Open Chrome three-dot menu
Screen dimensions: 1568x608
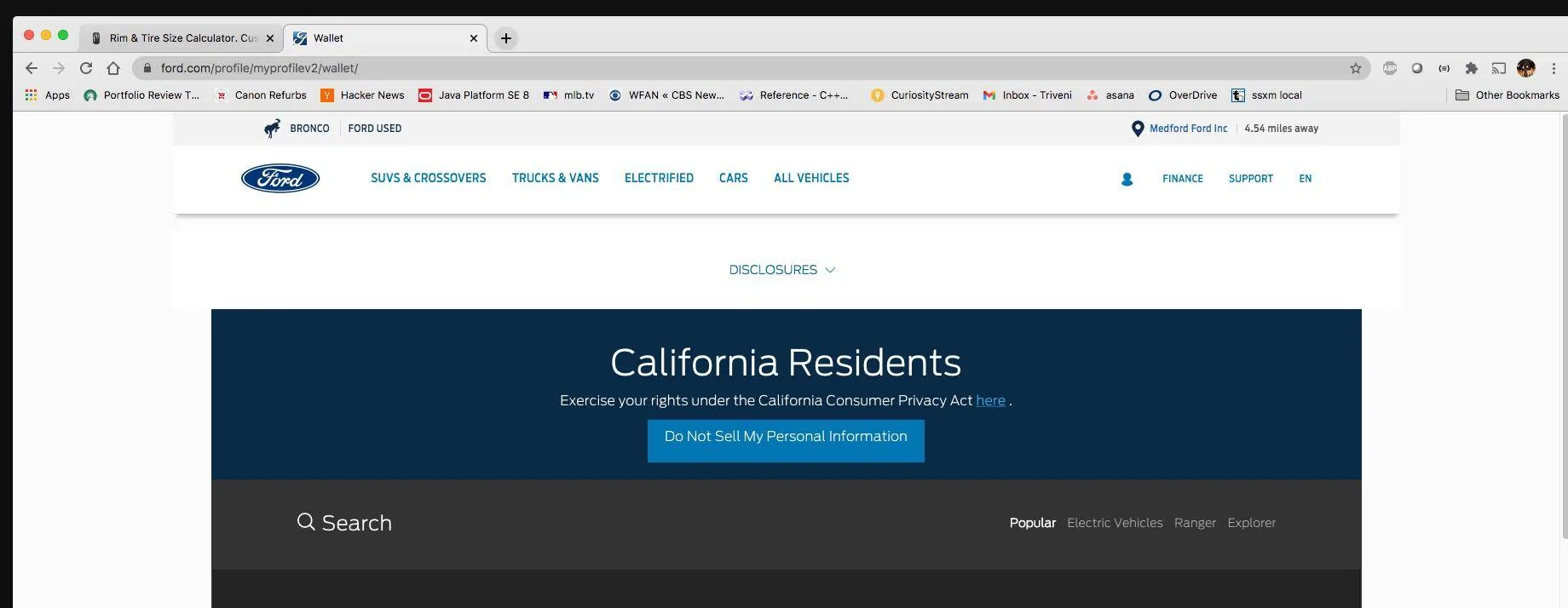[x=1554, y=68]
